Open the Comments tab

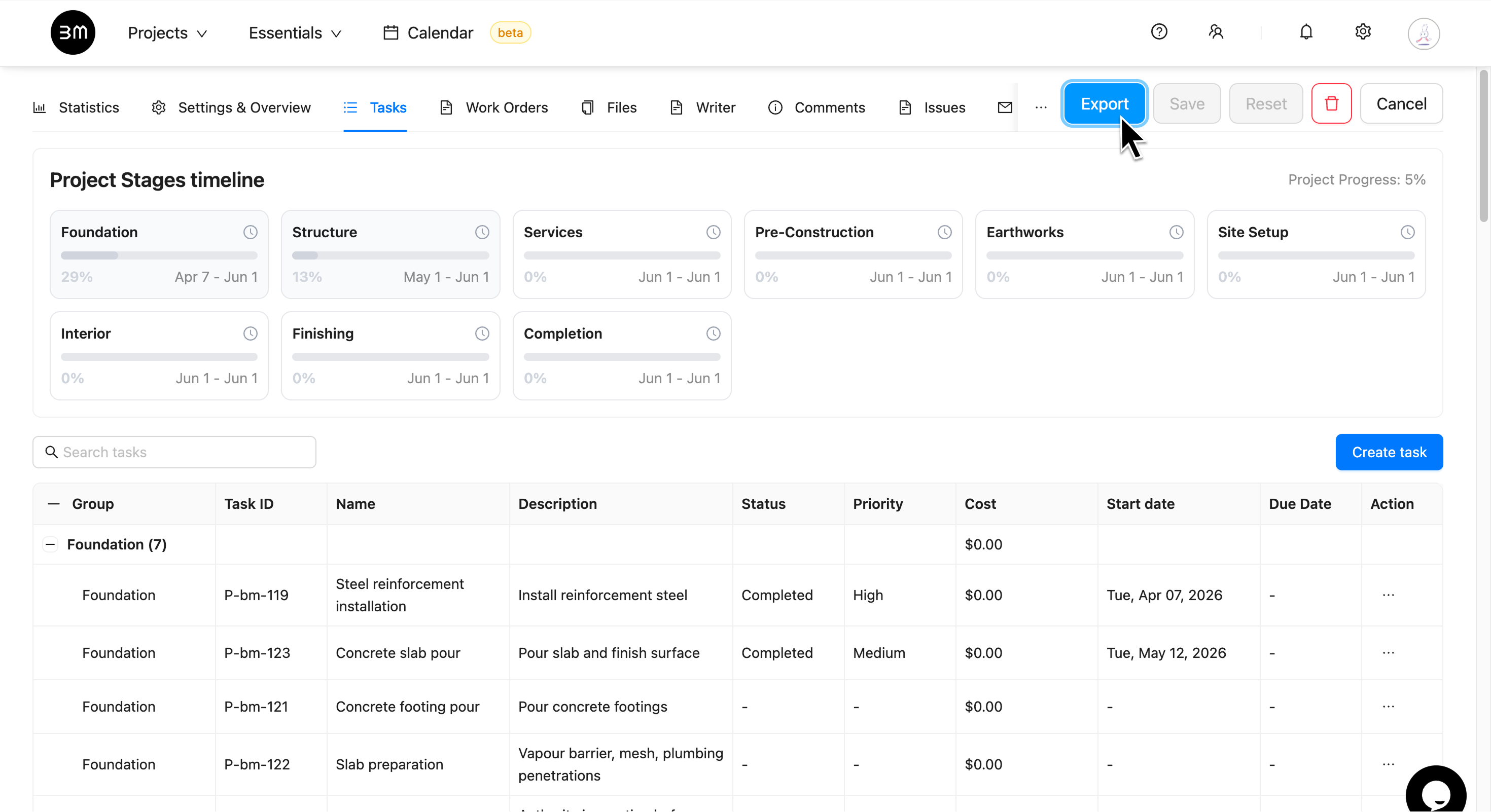click(816, 107)
